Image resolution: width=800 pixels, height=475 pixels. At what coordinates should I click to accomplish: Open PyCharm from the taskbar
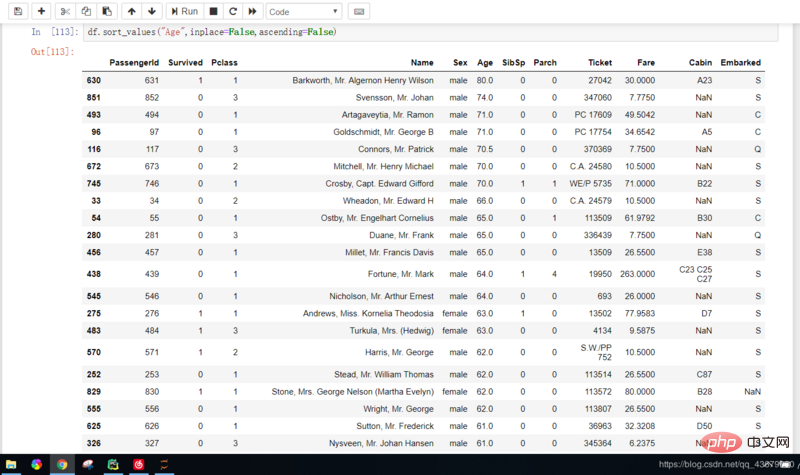113,464
